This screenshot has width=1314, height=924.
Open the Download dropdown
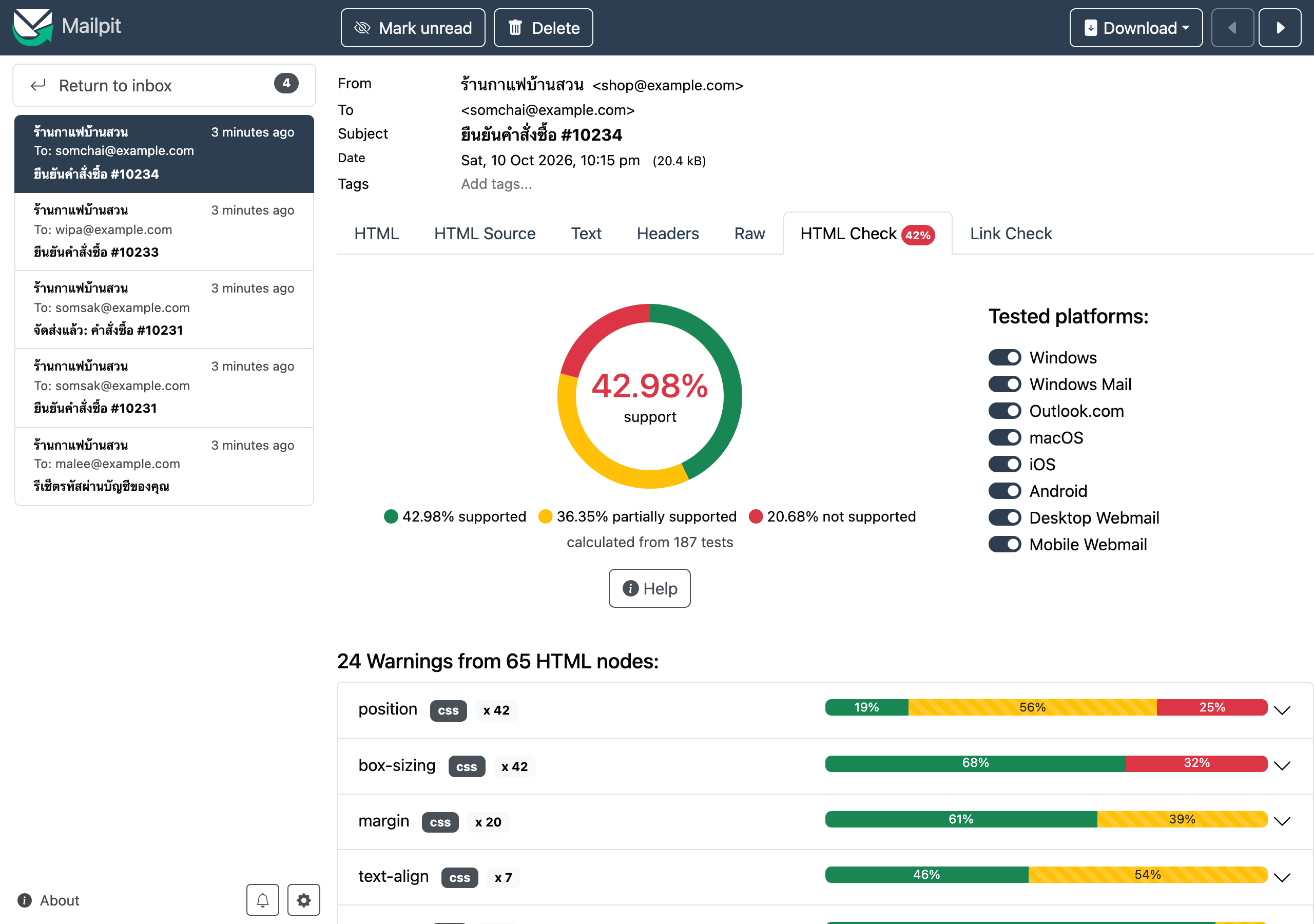click(1135, 28)
